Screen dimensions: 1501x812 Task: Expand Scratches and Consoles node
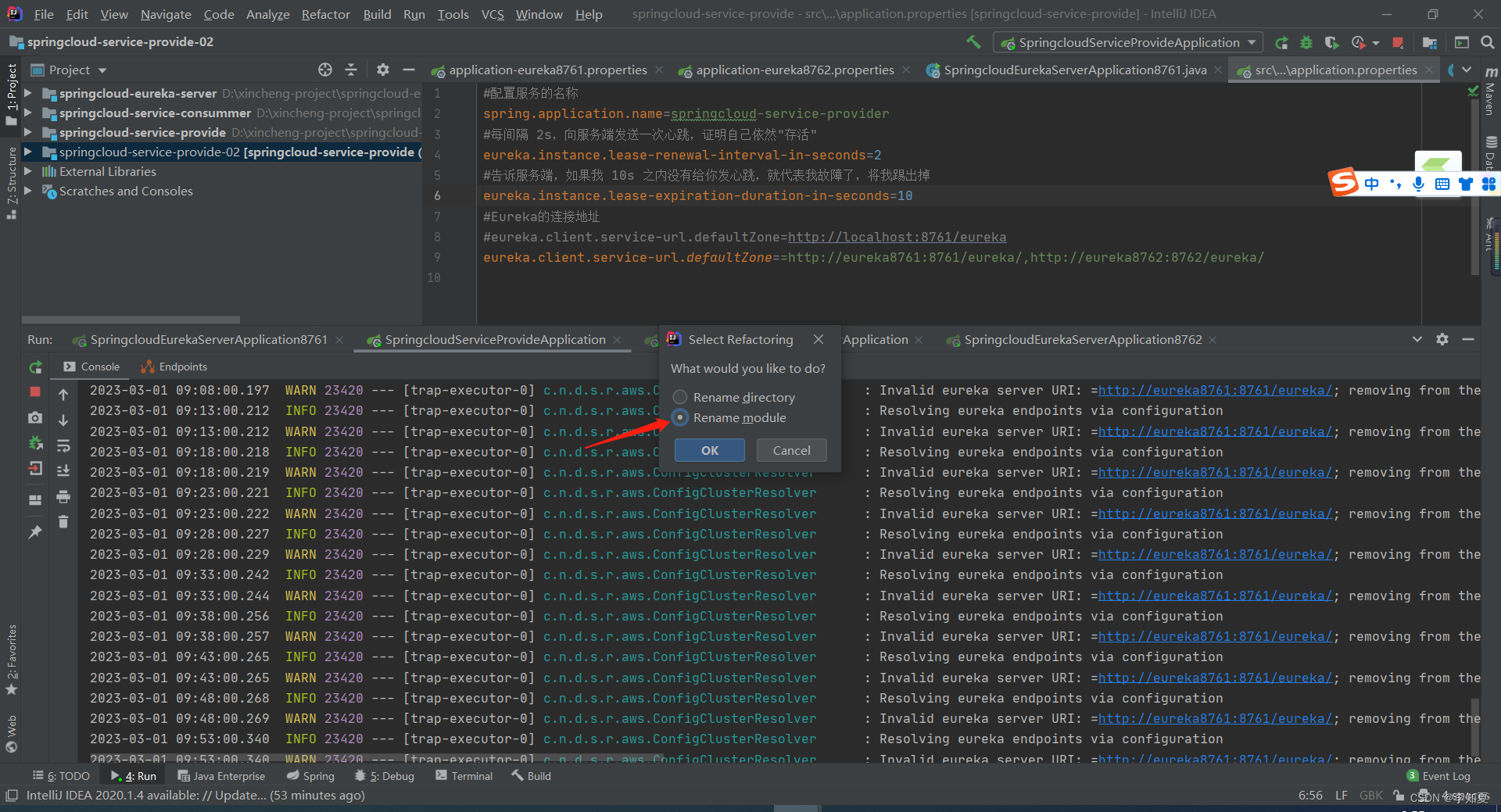pyautogui.click(x=28, y=191)
